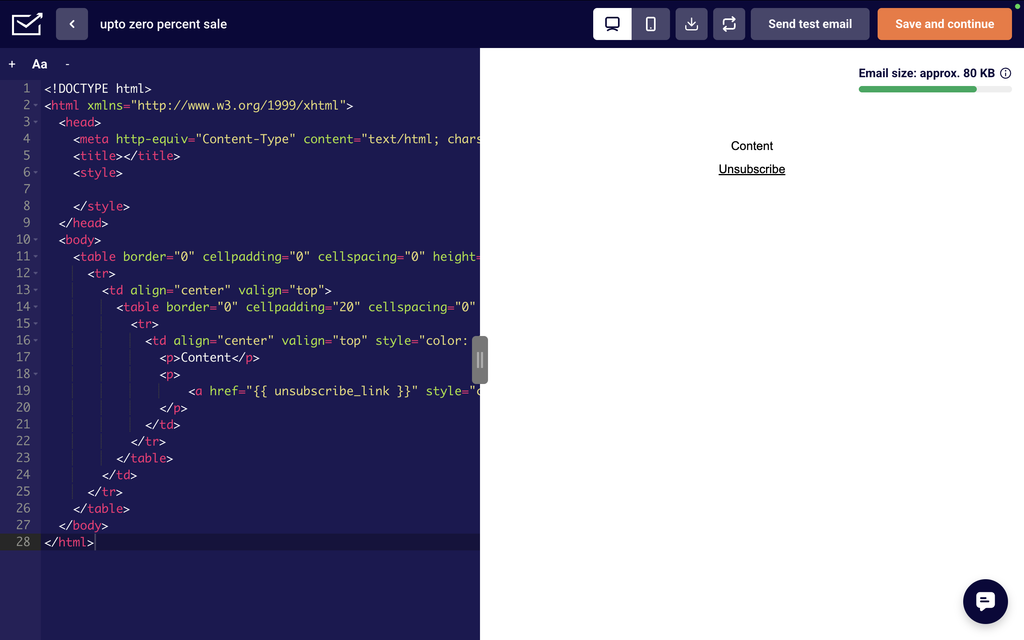
Task: Collapse the tr fold on line 12
Action: (35, 273)
